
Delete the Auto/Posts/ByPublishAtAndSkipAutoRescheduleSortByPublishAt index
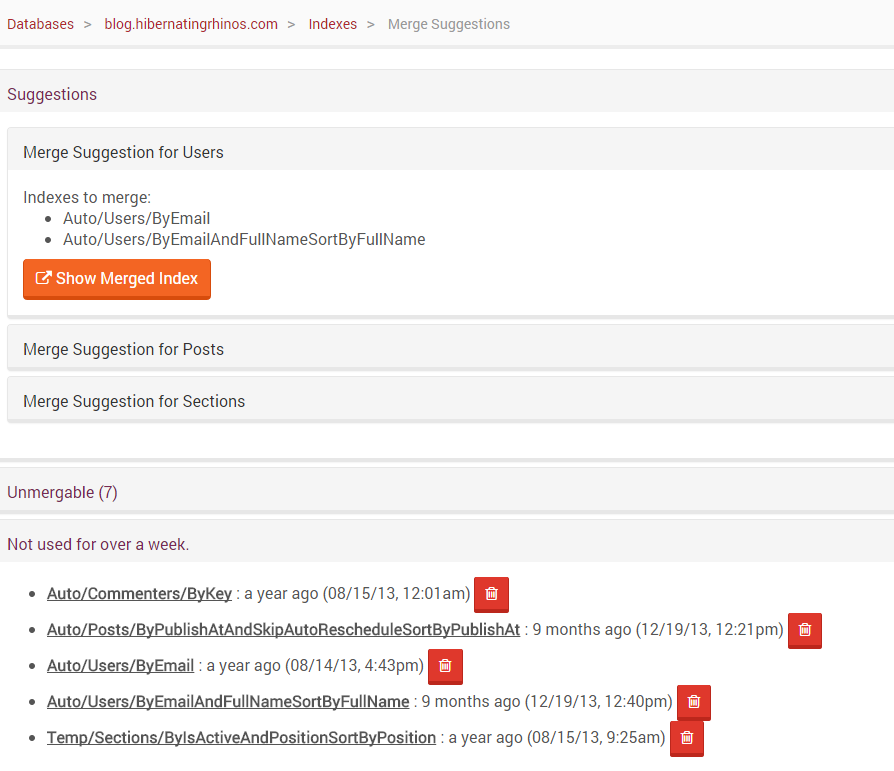tap(804, 630)
